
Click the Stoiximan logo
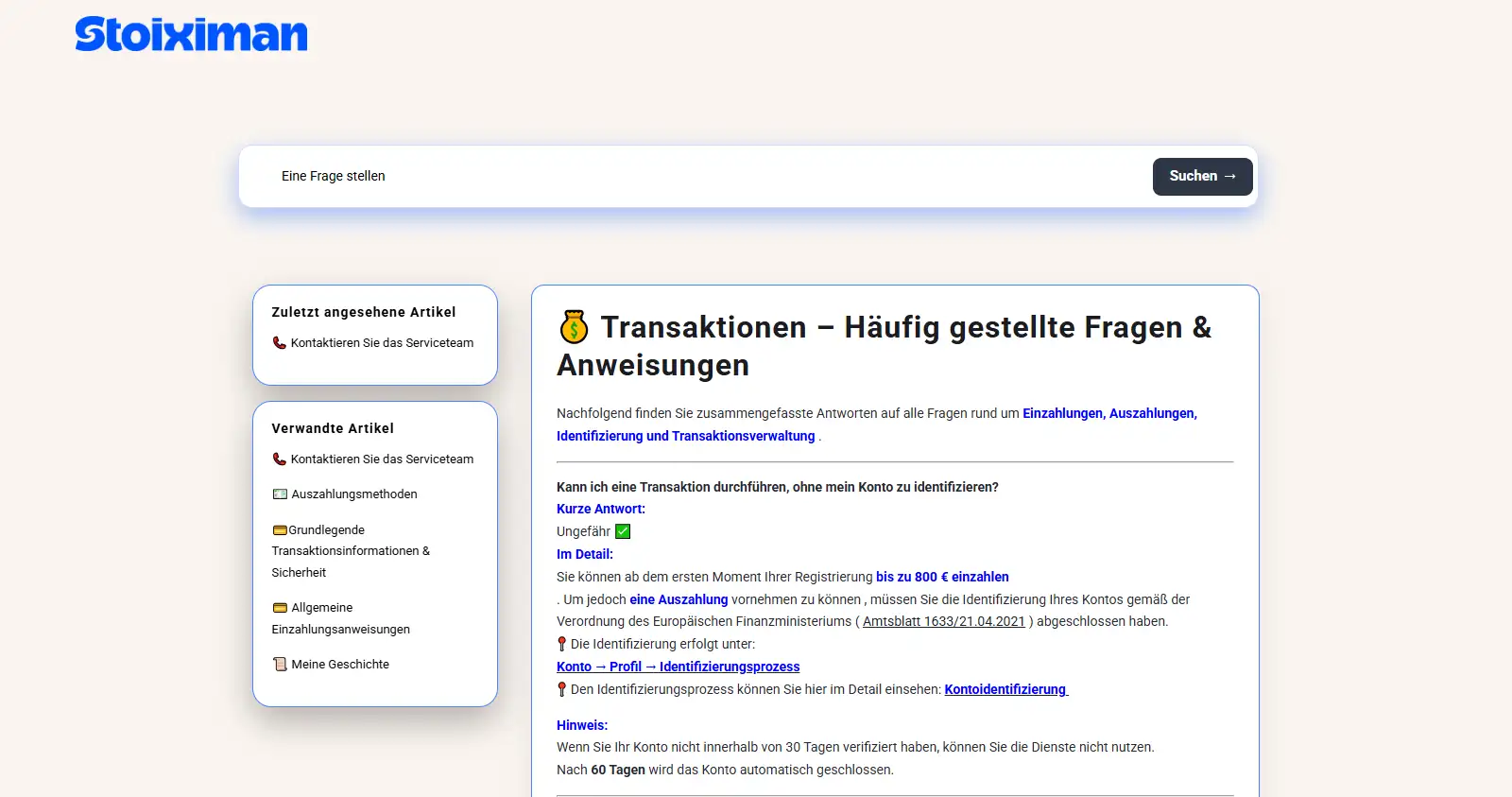tap(192, 34)
